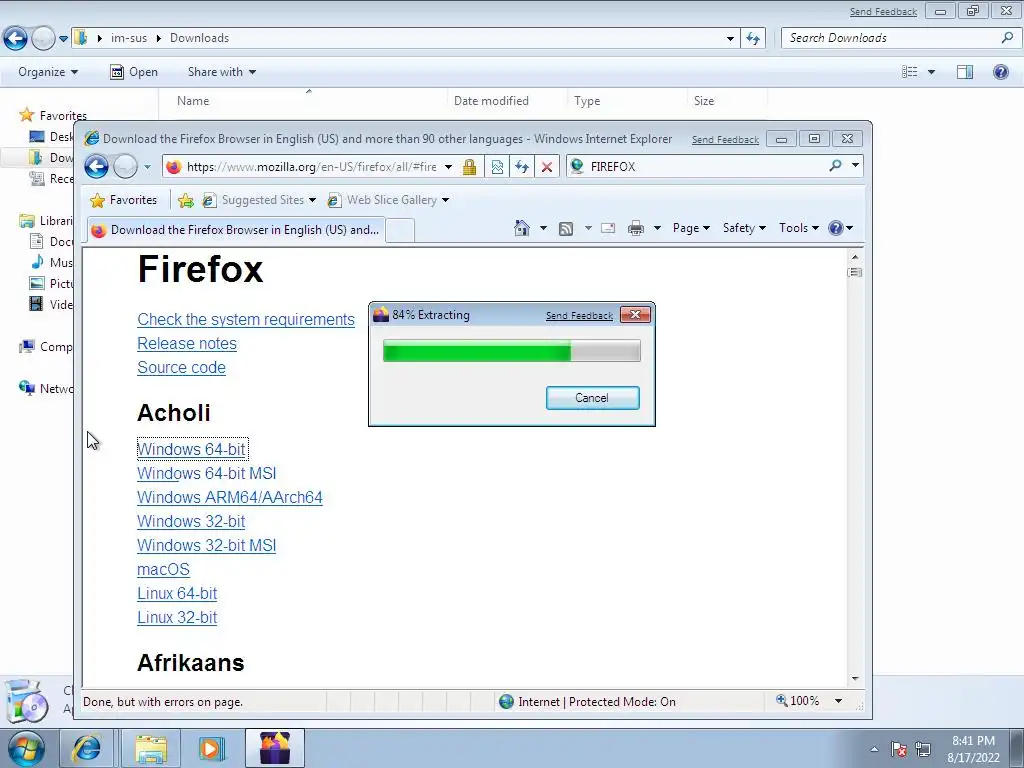Click the green extraction progress bar

coord(511,351)
